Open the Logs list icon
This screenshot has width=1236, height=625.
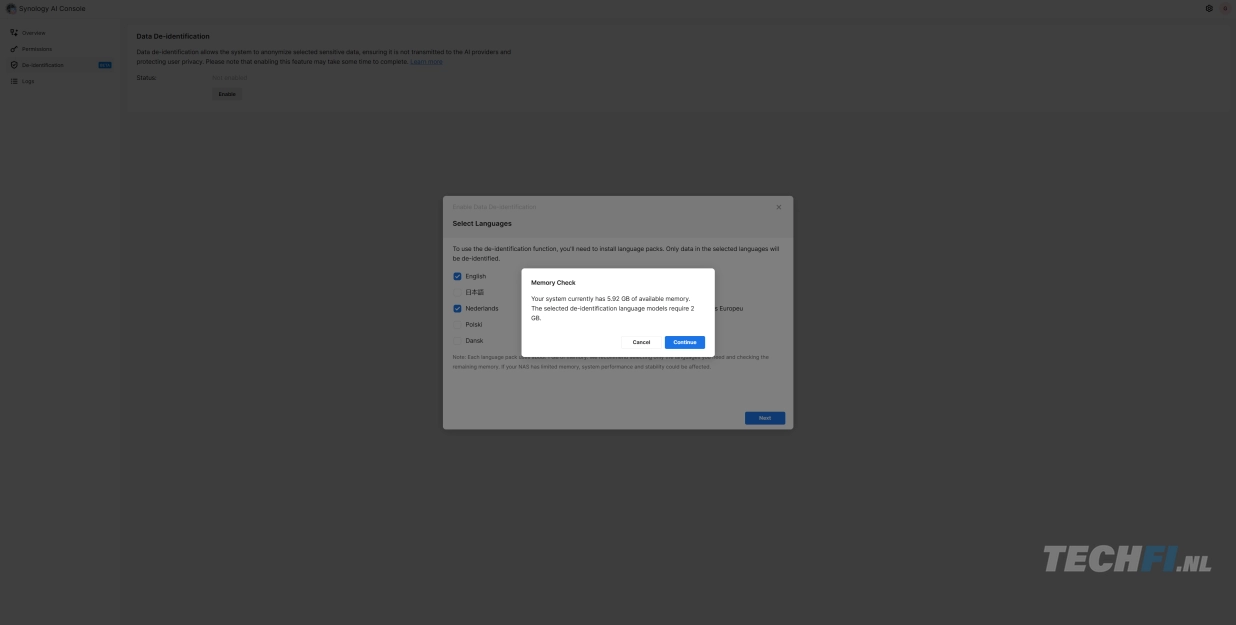(14, 81)
